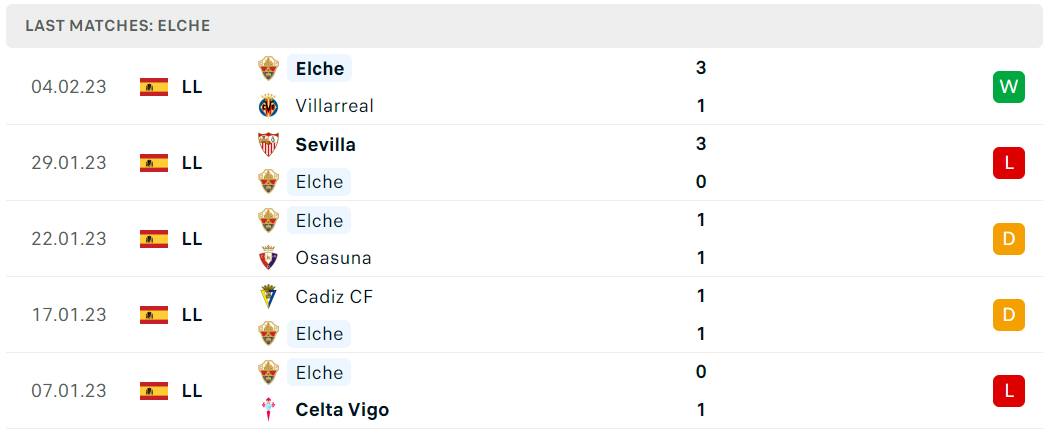Click orange D badge for Osasuna match
The height and width of the screenshot is (434, 1061).
click(1009, 239)
